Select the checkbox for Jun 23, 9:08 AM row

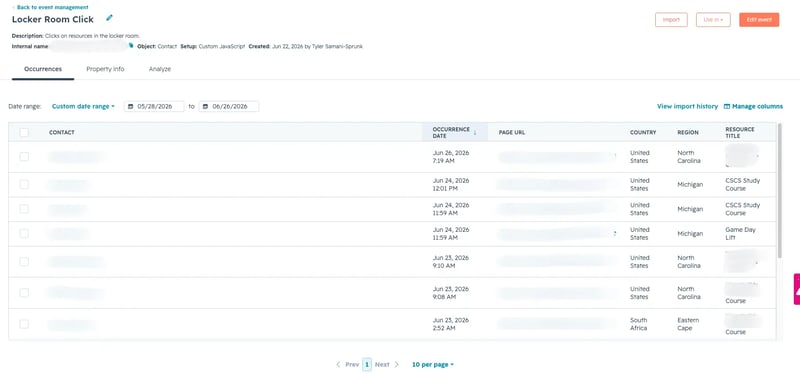[24, 293]
